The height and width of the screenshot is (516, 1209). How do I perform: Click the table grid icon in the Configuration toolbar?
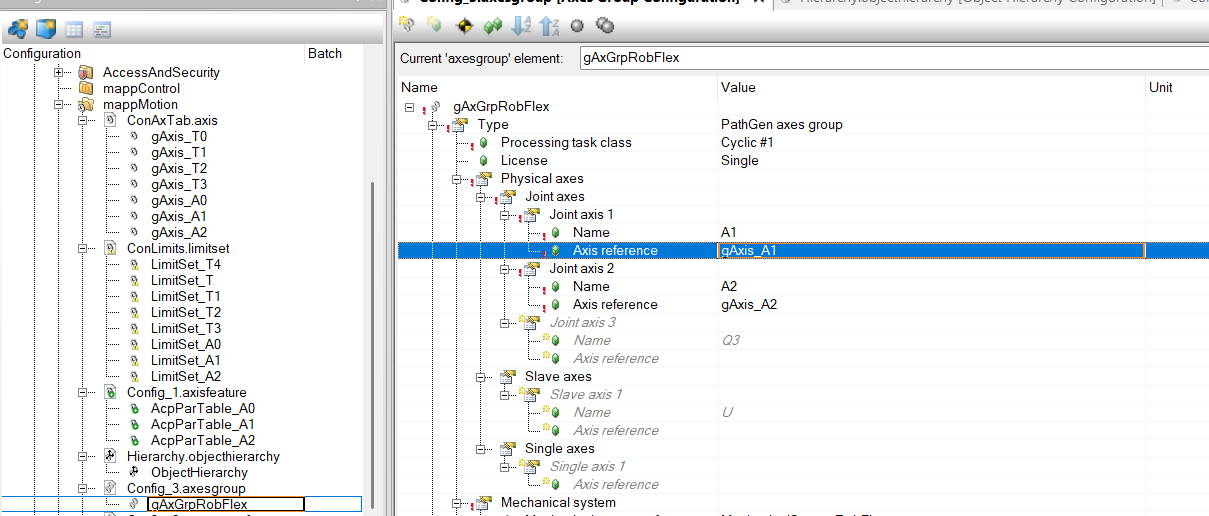pos(74,28)
